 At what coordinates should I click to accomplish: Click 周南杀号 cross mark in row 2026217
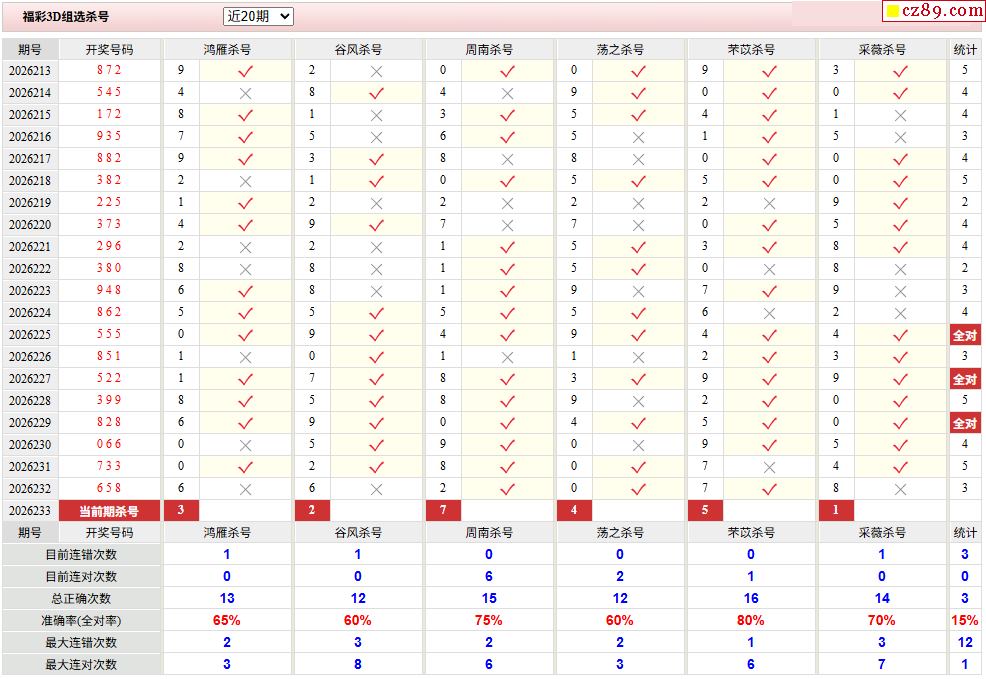coord(507,160)
